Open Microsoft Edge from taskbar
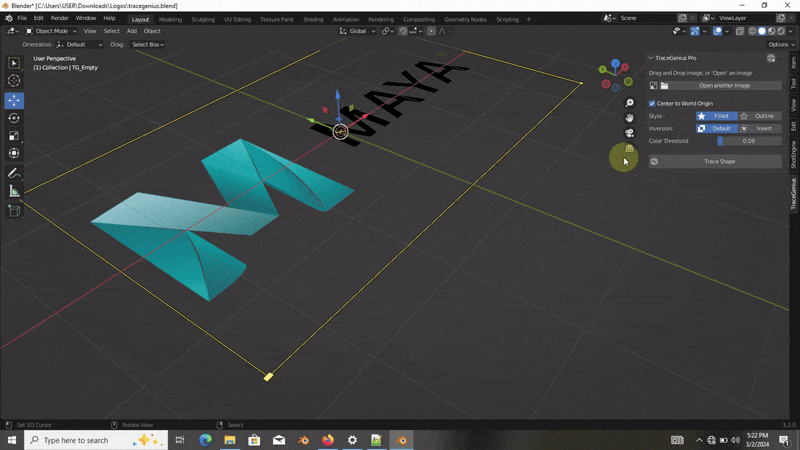This screenshot has width=800, height=450. coord(205,440)
